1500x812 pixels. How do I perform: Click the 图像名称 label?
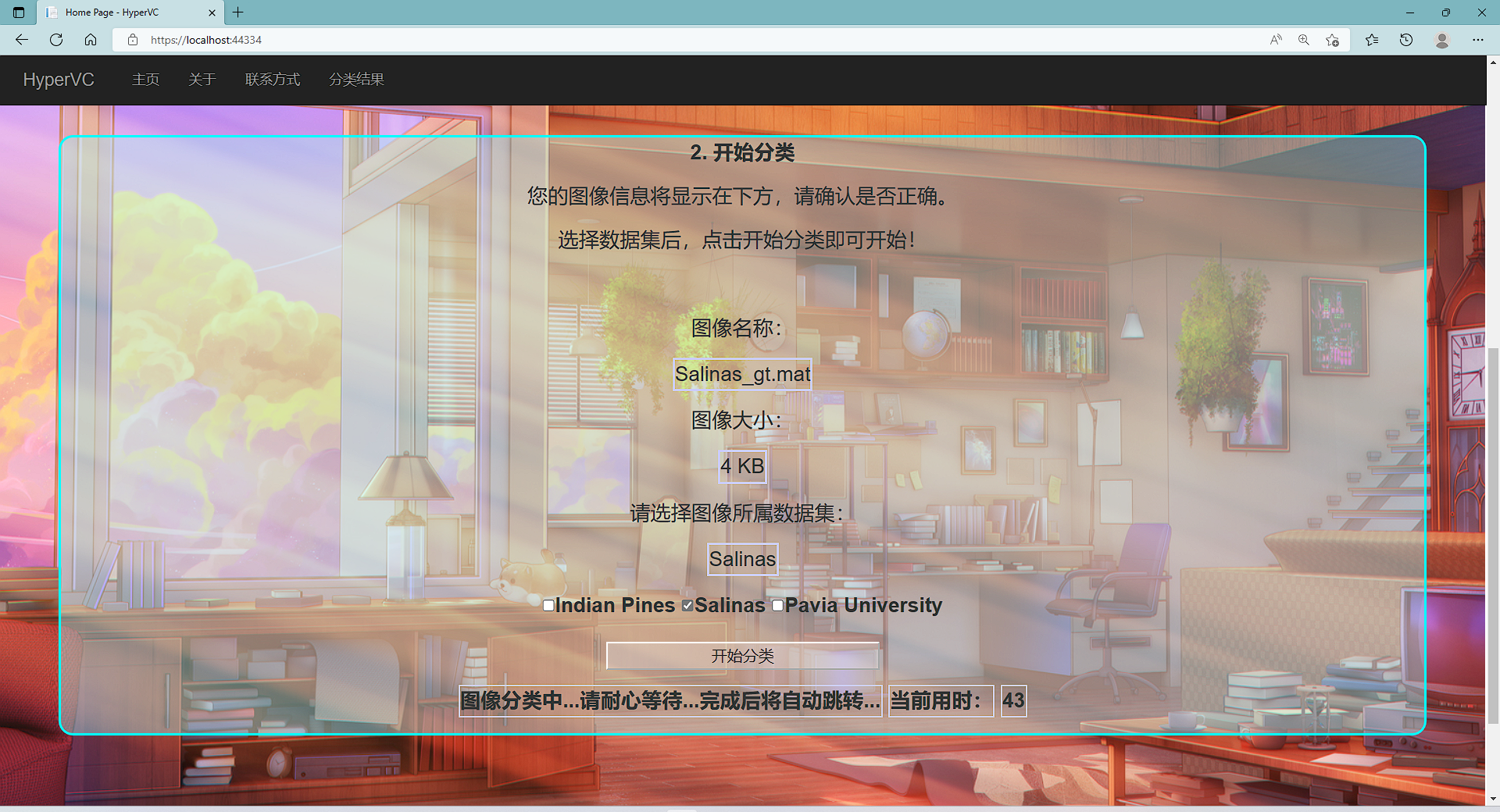[x=737, y=328]
